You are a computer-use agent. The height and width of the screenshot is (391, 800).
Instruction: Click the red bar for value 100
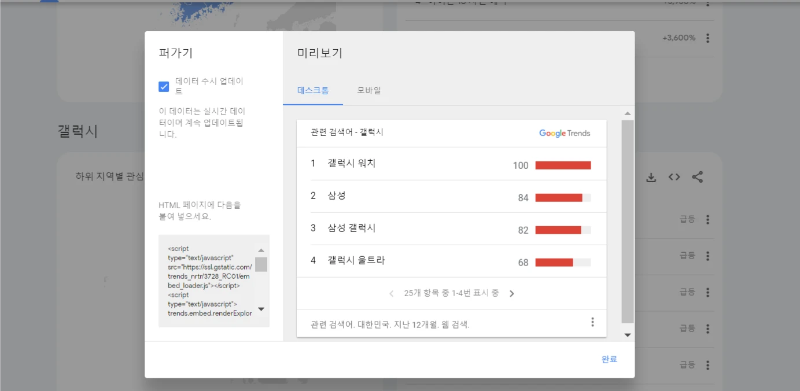[563, 165]
